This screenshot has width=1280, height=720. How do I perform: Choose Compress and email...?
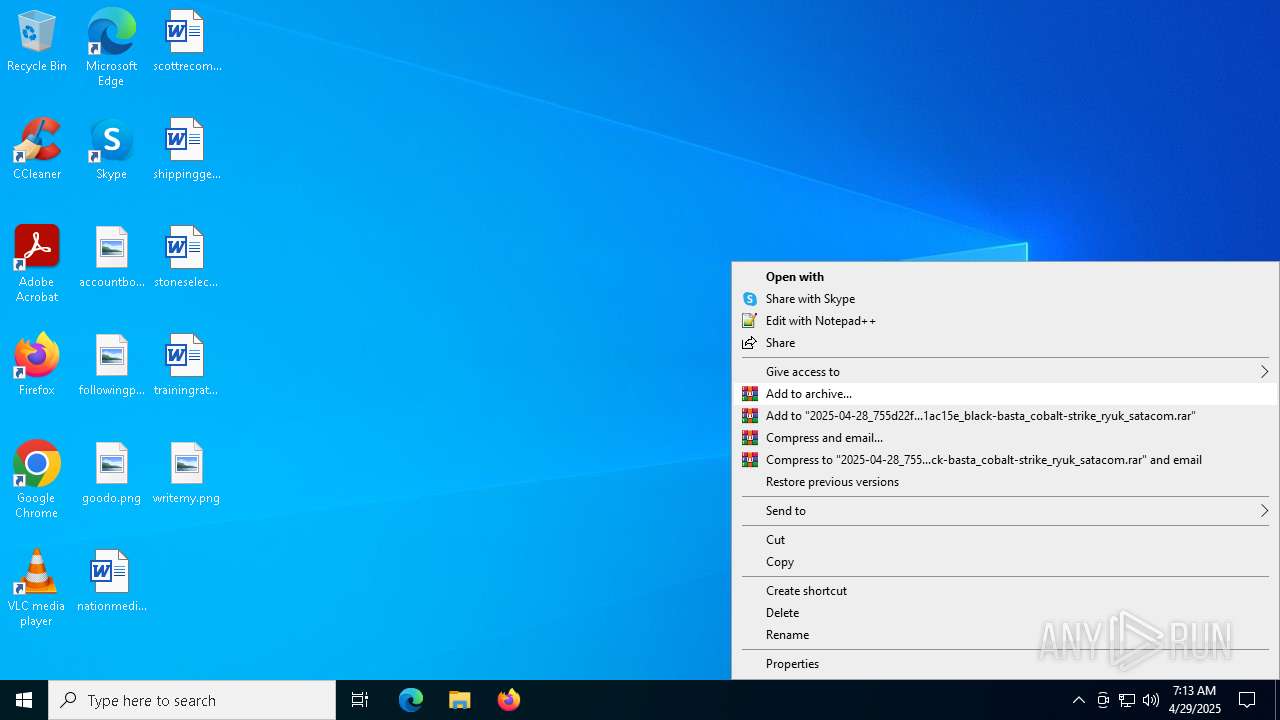1005,438
